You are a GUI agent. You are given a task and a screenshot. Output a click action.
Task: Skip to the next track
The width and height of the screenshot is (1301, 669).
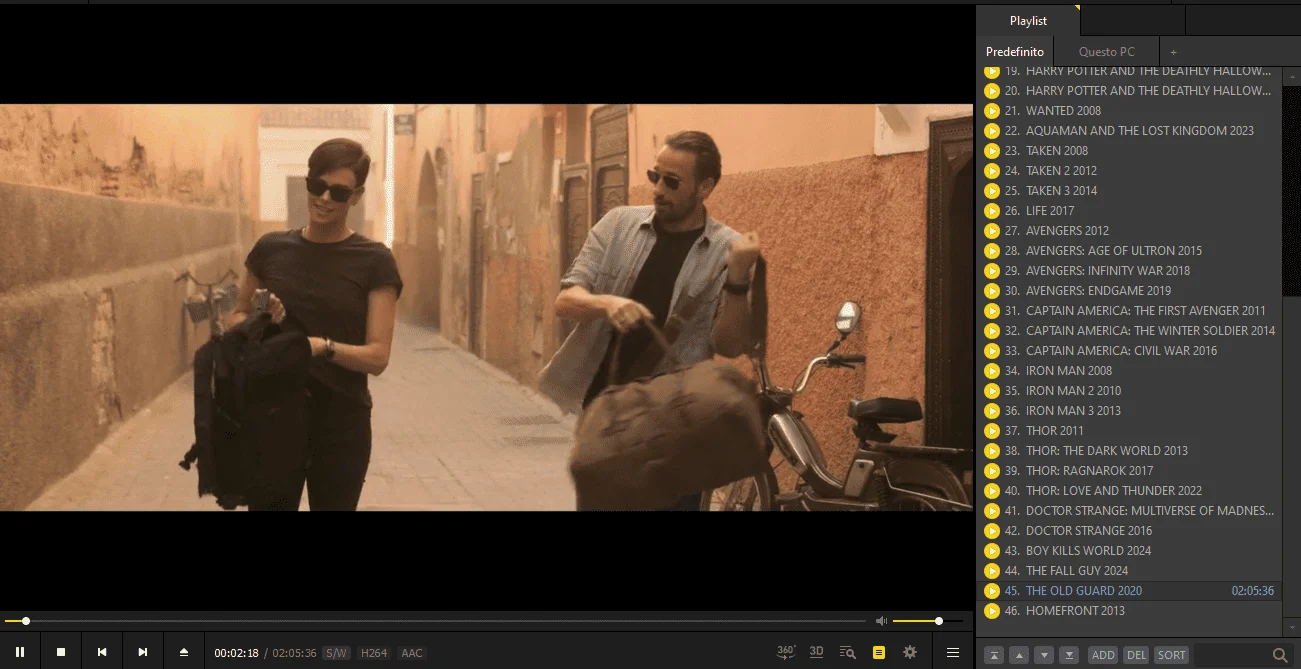click(143, 652)
